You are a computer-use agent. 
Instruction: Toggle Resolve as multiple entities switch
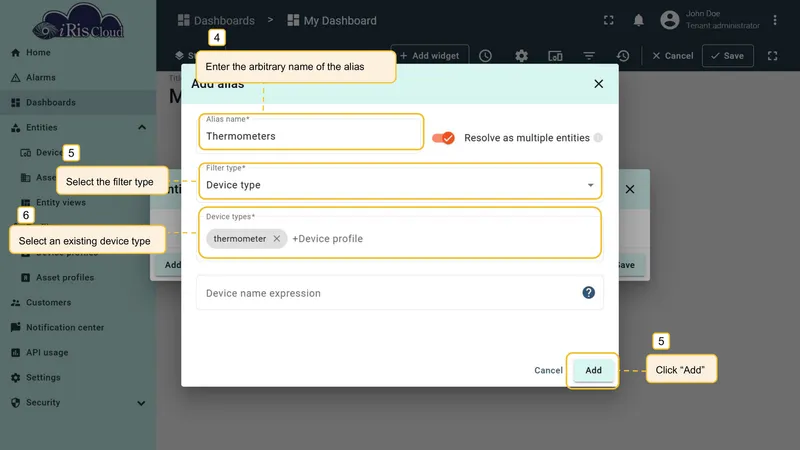click(443, 138)
